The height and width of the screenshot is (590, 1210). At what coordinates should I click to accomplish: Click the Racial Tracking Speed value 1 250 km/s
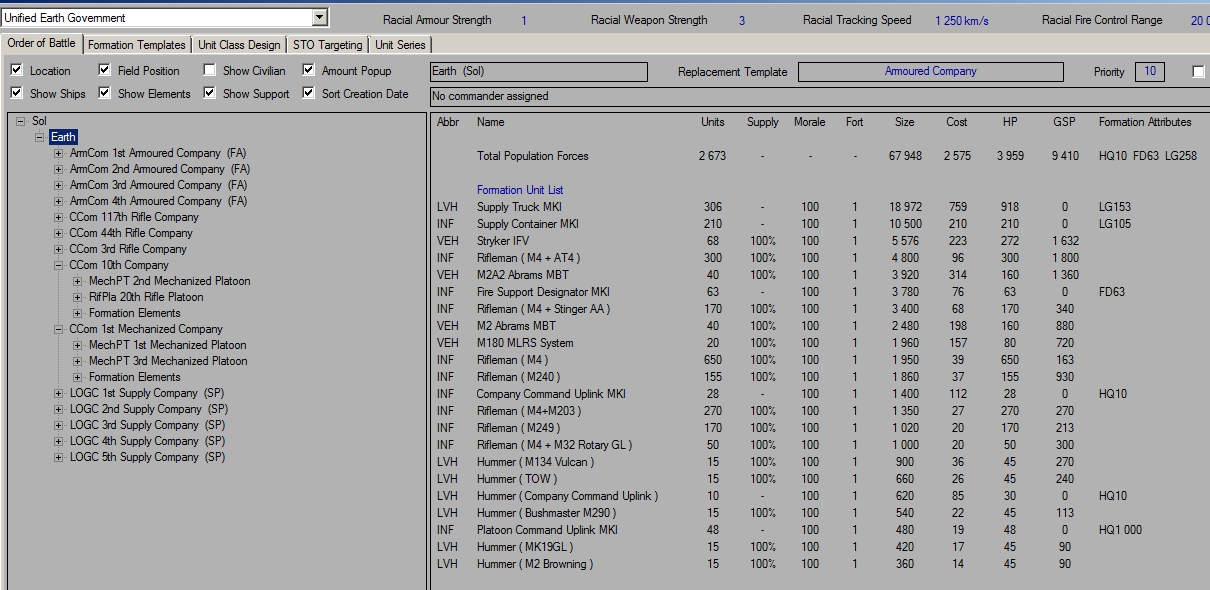point(962,21)
